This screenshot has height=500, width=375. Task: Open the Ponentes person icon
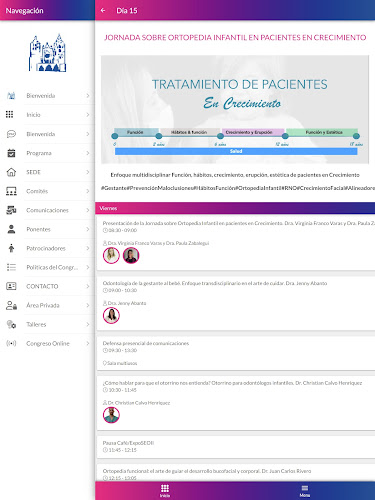coord(11,229)
